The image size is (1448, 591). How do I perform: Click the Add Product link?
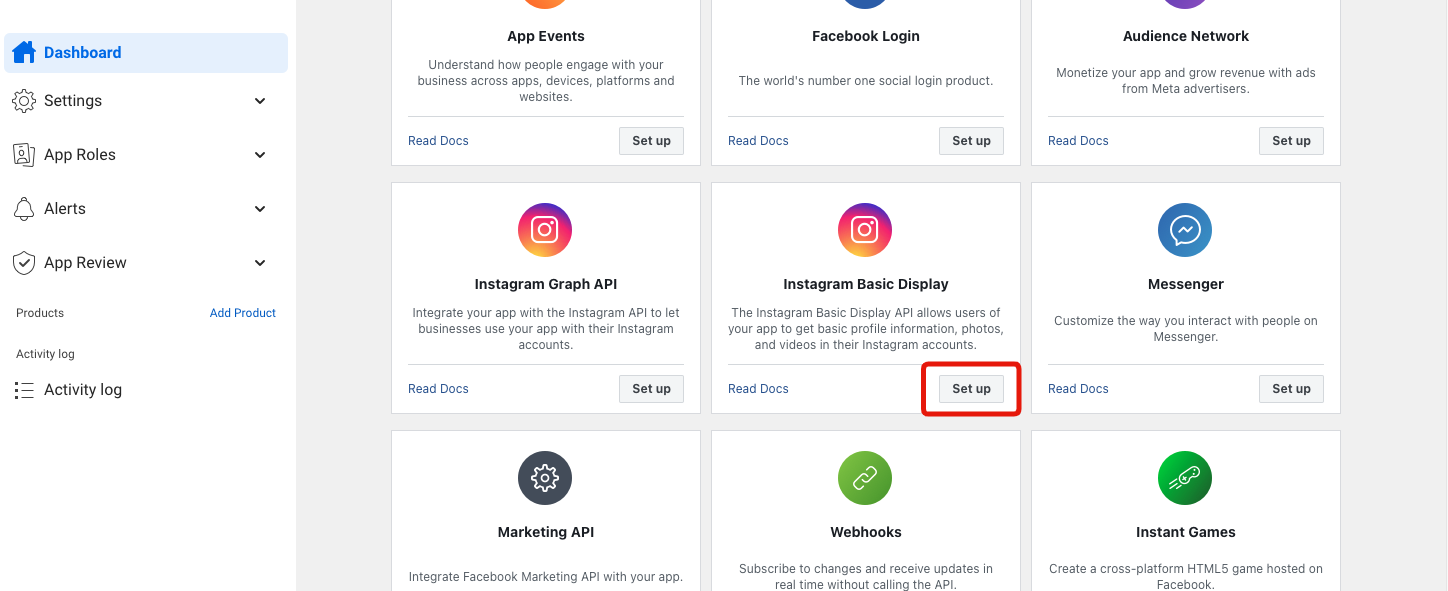pos(243,312)
